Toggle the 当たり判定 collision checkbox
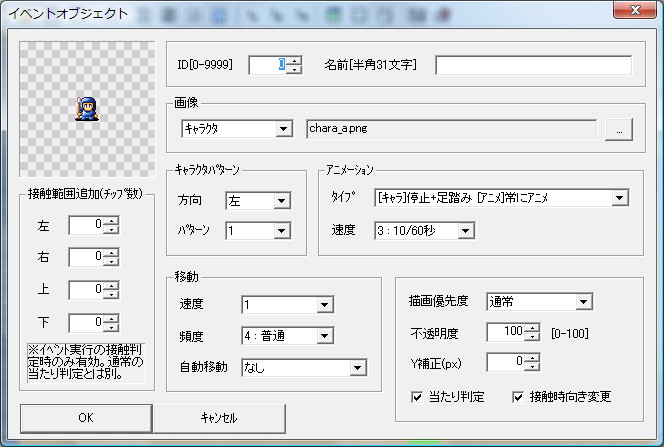664x447 pixels. (x=417, y=397)
